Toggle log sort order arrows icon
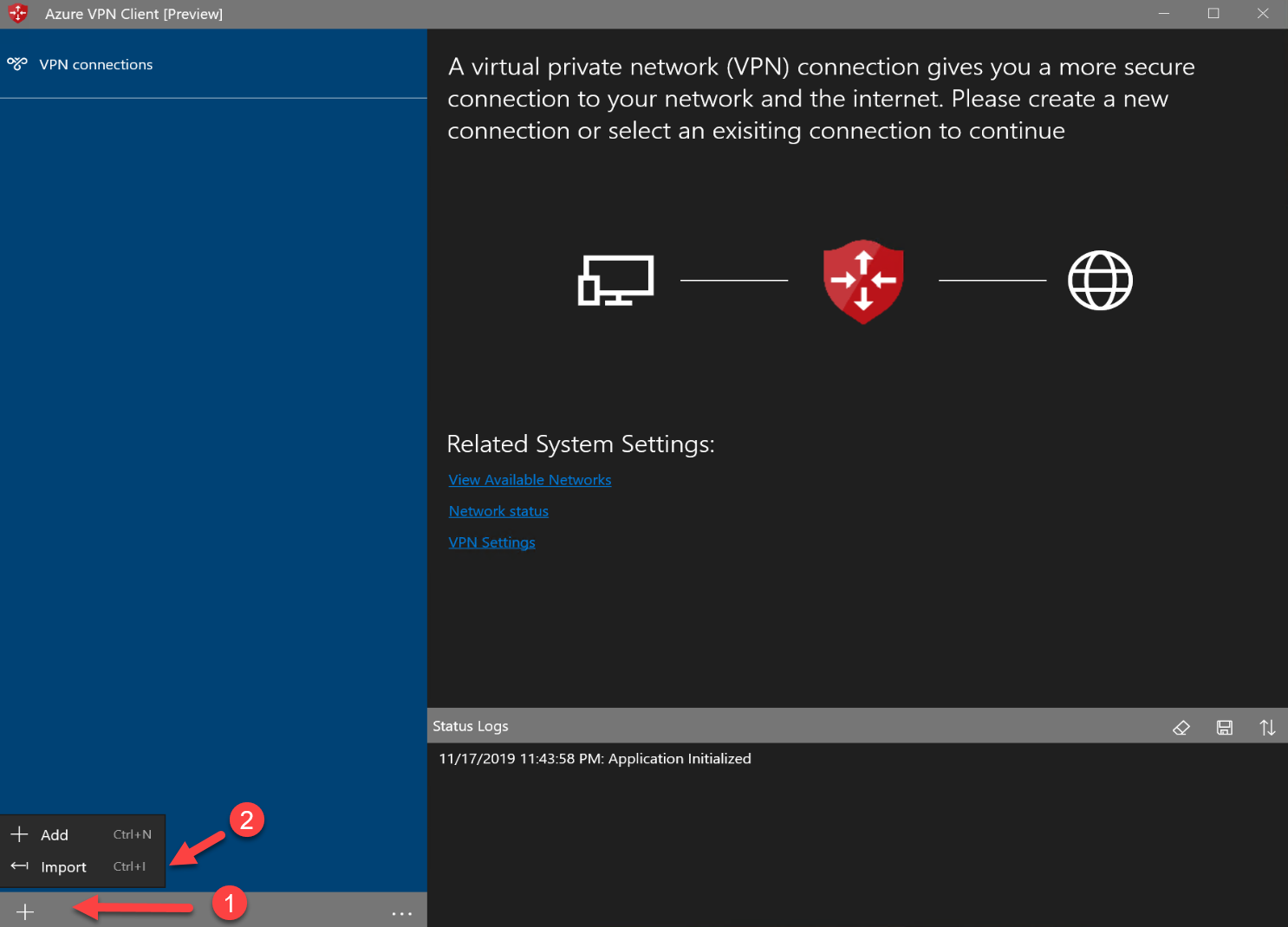The height and width of the screenshot is (927, 1288). (x=1267, y=728)
